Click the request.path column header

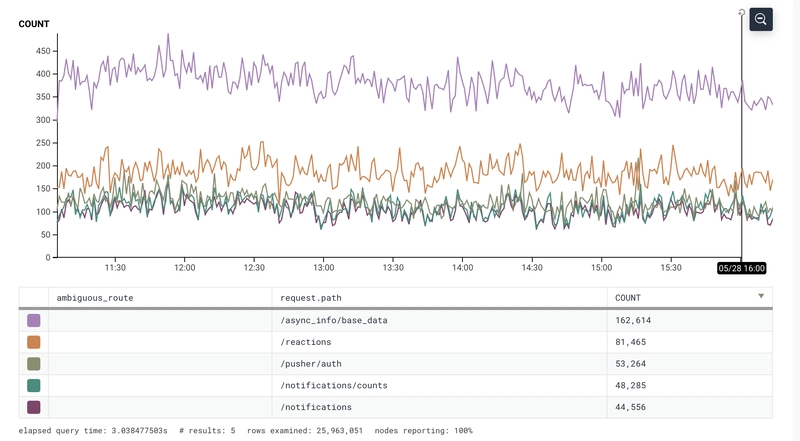point(313,298)
